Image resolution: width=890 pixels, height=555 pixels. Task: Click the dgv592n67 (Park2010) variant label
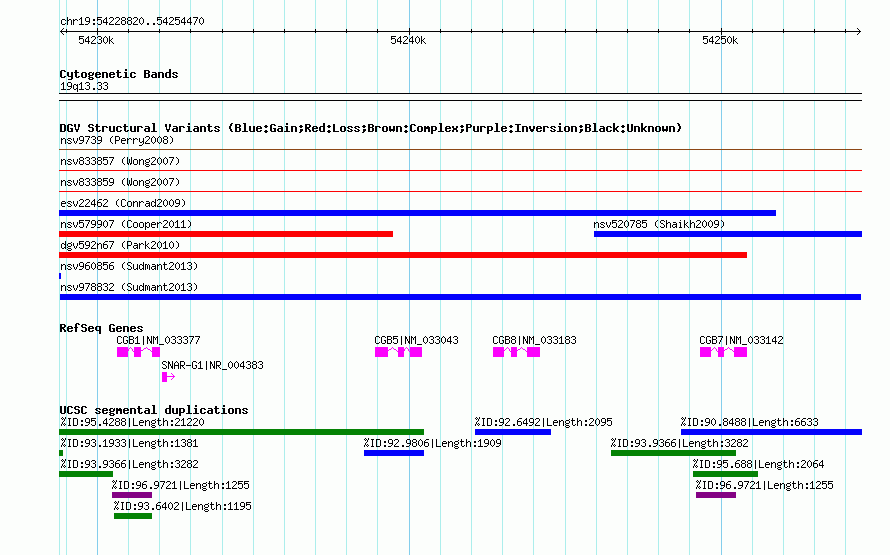pyautogui.click(x=120, y=245)
